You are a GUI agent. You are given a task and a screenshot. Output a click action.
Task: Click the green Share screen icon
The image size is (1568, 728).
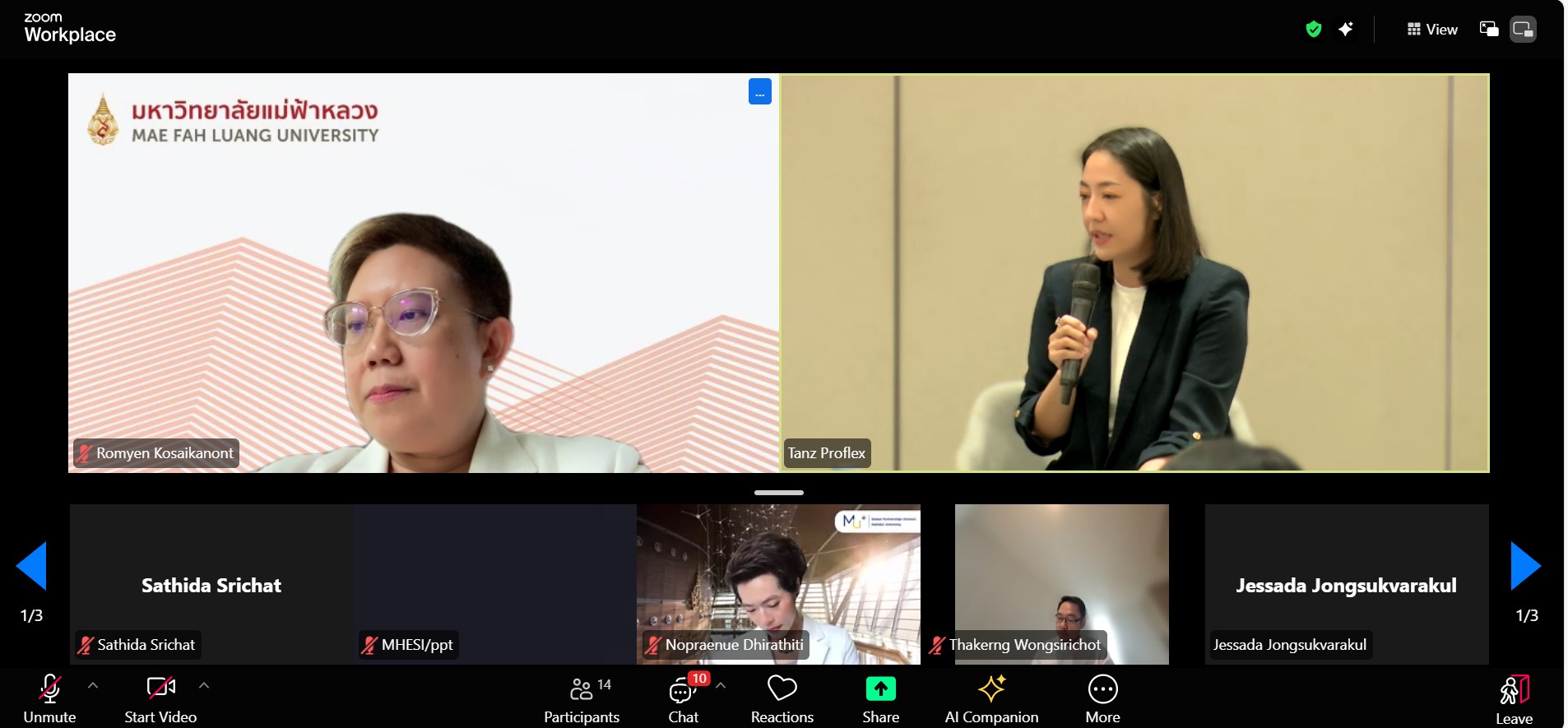[x=880, y=689]
